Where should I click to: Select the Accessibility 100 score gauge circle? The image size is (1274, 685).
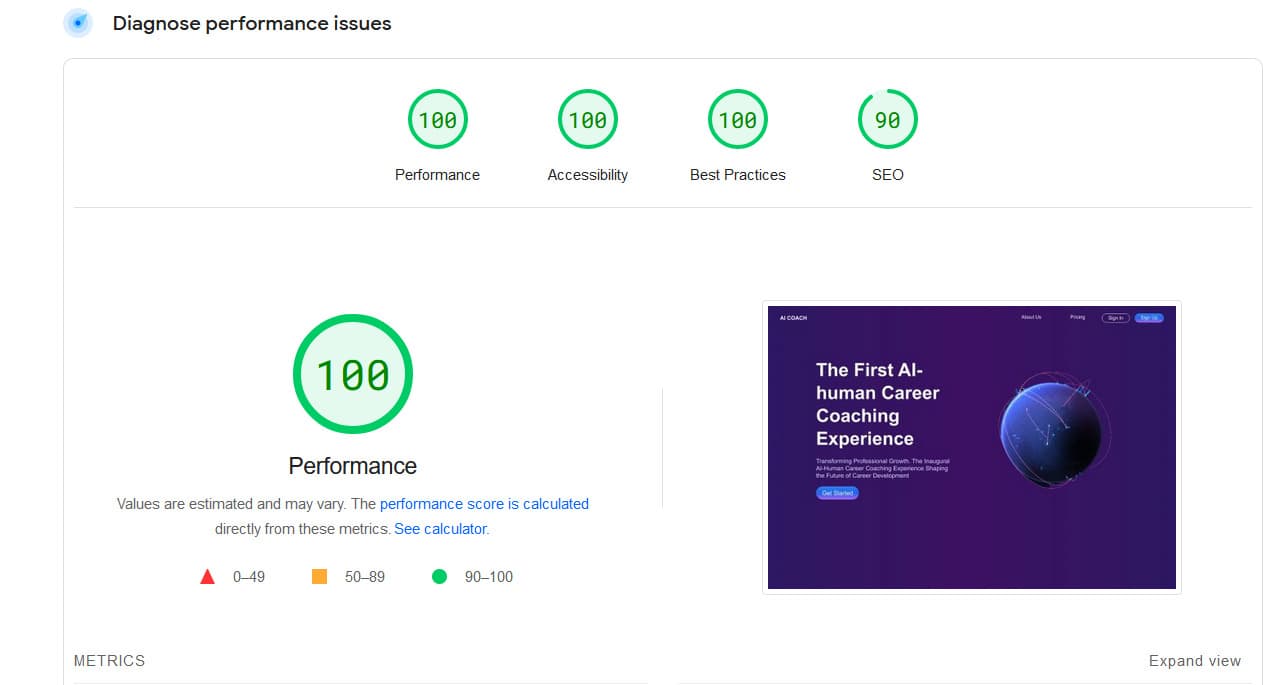click(587, 120)
